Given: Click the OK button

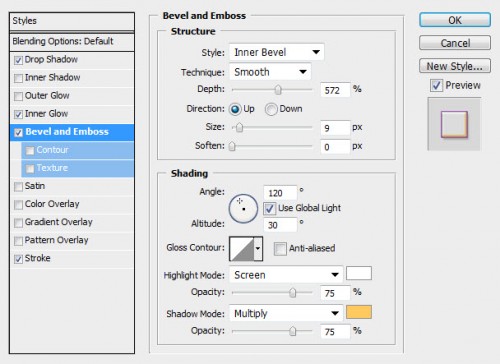Looking at the screenshot, I should pos(455,20).
